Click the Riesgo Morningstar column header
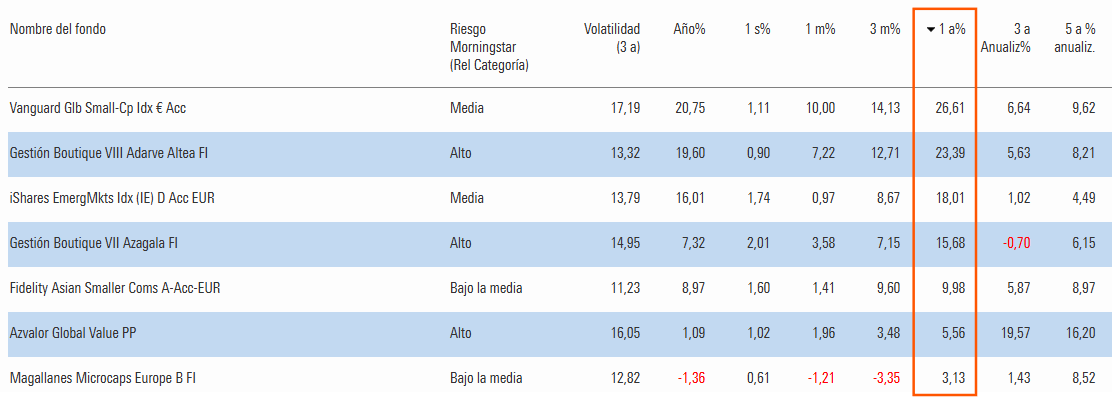This screenshot has height=397, width=1112. pos(489,47)
